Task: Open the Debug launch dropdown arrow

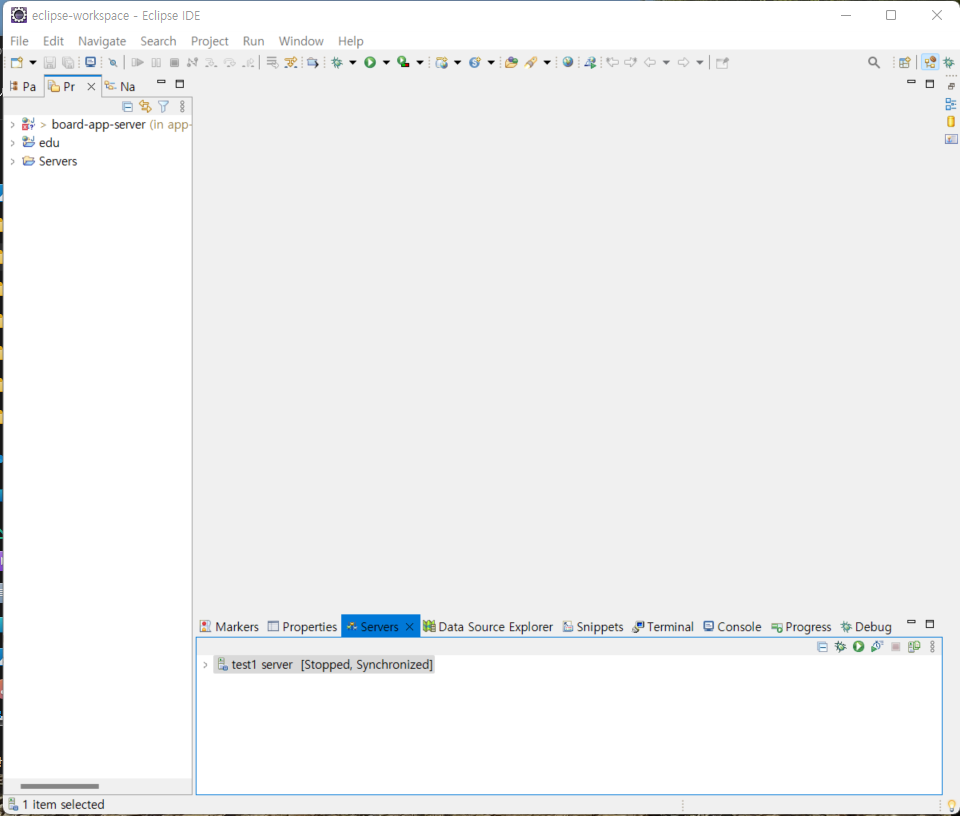Action: 353,62
